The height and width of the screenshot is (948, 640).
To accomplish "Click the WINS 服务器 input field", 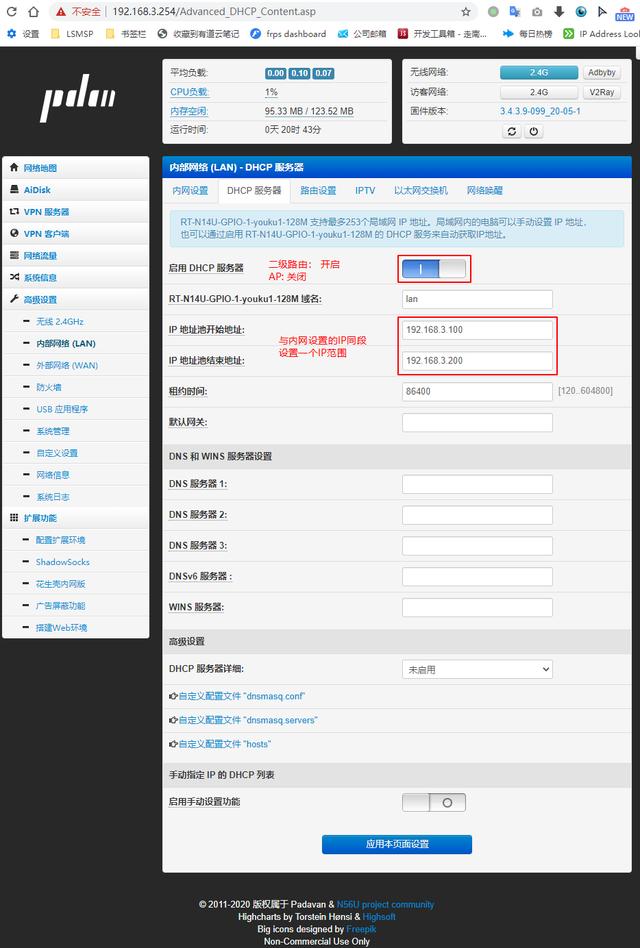I will point(477,608).
